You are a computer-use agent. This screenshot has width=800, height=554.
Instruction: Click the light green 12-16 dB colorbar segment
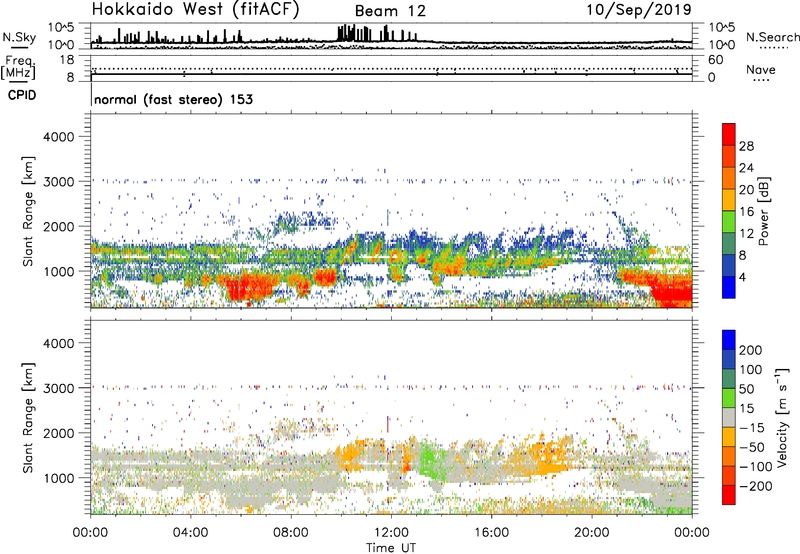coord(729,222)
